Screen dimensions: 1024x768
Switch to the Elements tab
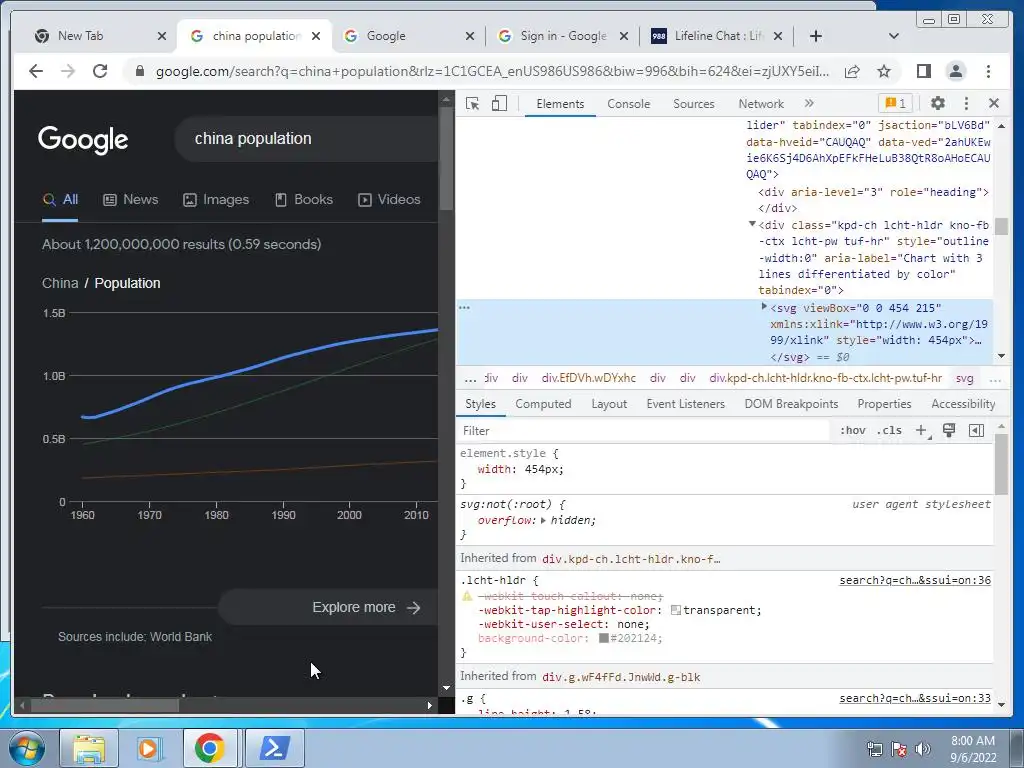point(560,104)
